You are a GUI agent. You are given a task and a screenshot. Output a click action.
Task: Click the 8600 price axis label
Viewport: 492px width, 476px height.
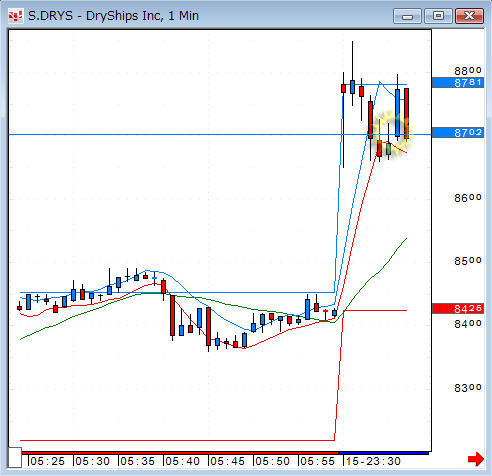coord(468,198)
